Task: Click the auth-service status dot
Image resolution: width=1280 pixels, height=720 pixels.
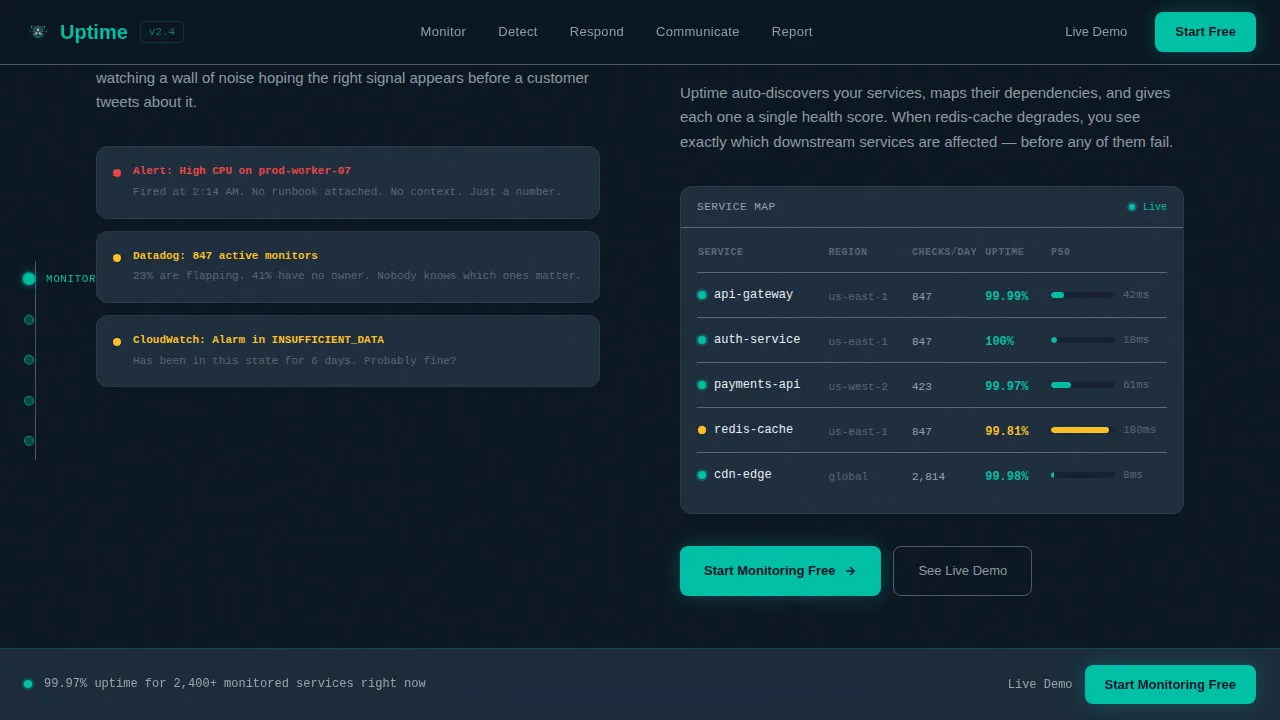Action: click(x=702, y=340)
